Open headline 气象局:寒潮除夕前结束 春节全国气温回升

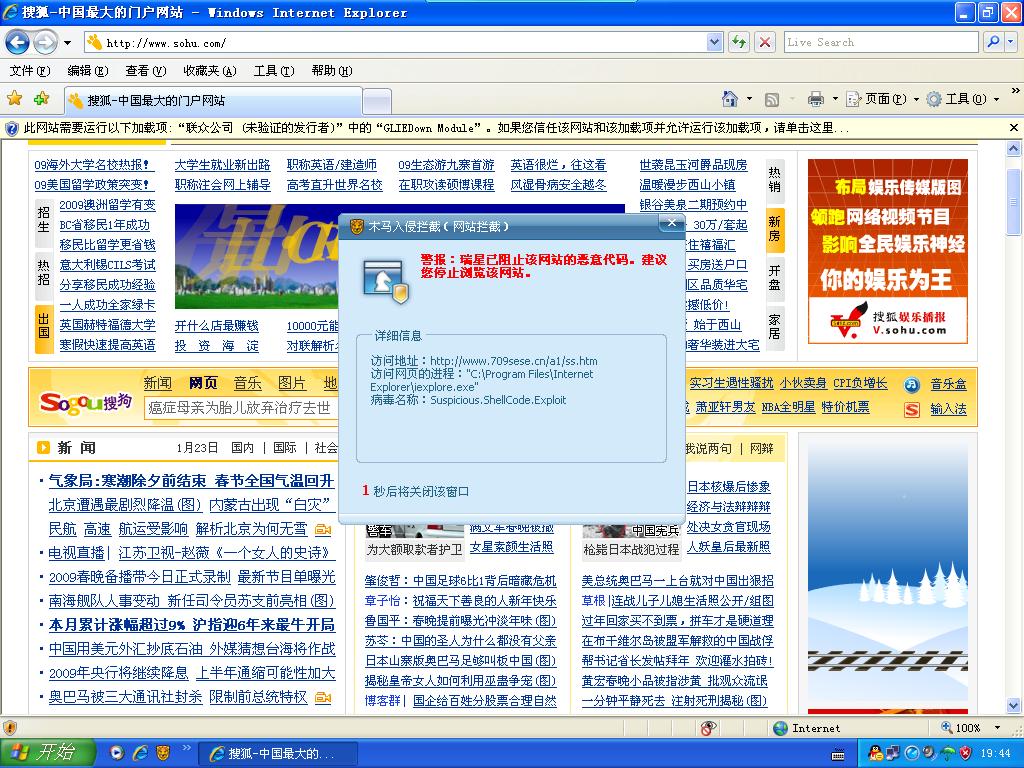coord(191,481)
